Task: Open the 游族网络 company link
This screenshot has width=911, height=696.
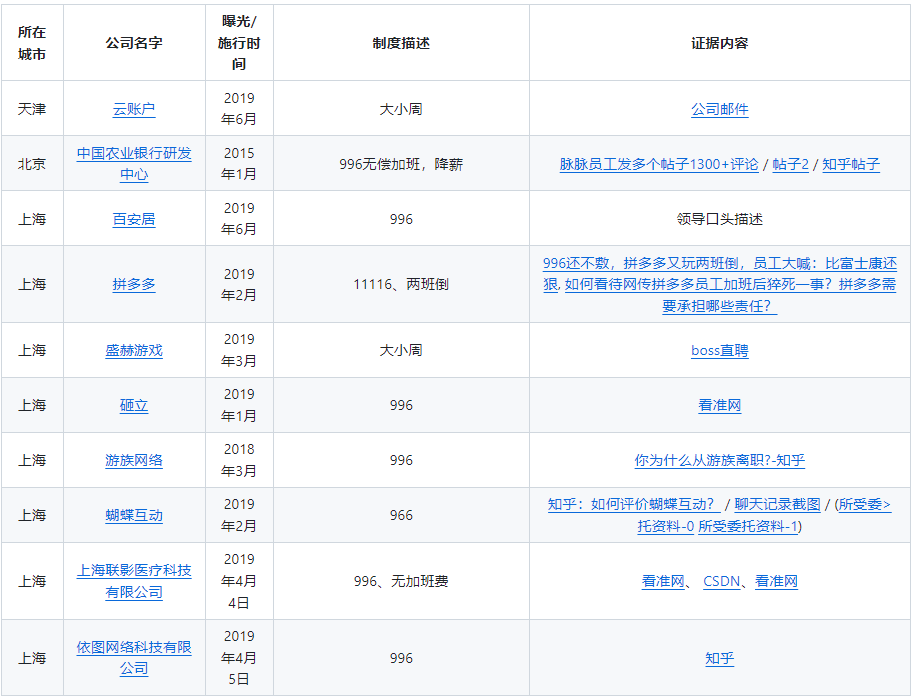Action: [134, 460]
